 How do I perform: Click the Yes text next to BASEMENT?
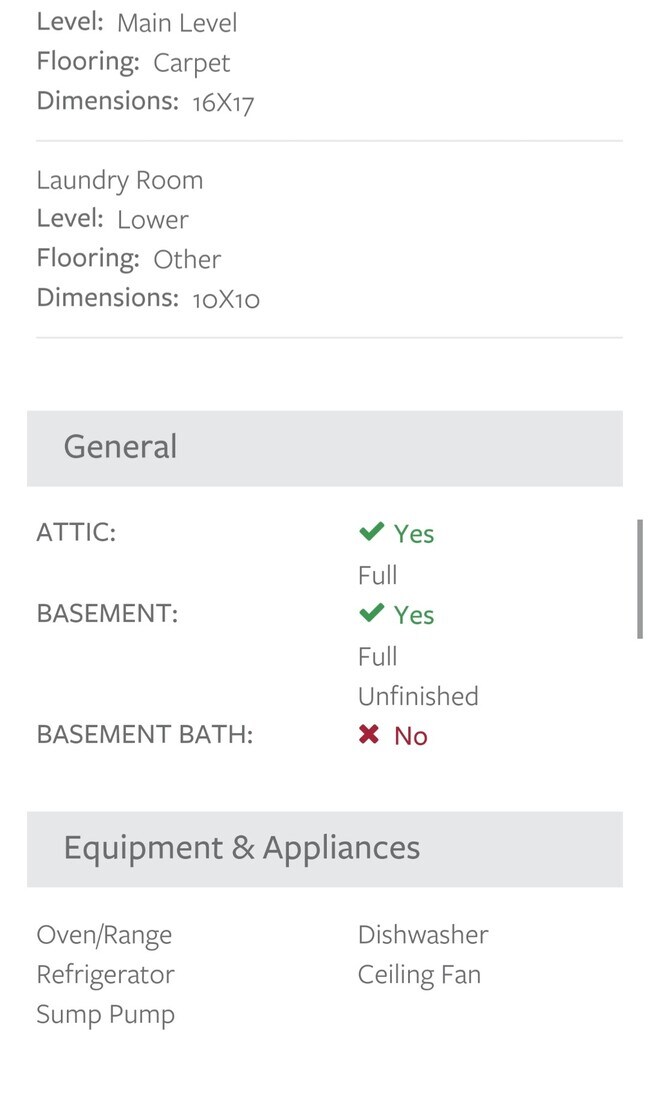click(414, 615)
